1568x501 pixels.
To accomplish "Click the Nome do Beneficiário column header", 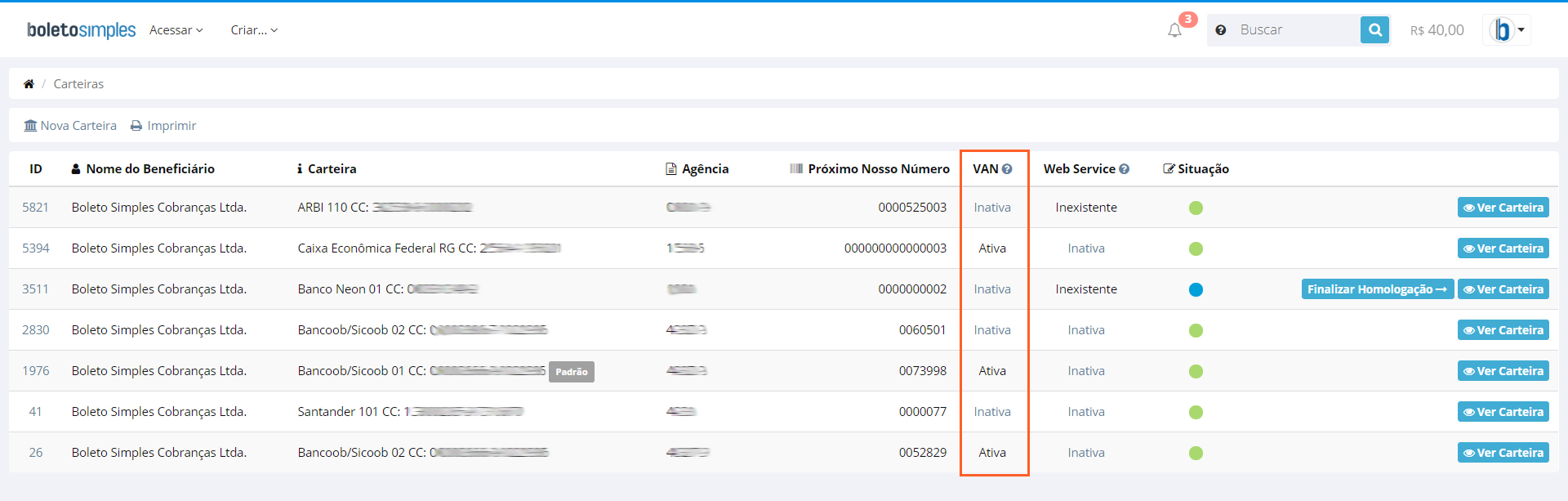I will pos(143,169).
